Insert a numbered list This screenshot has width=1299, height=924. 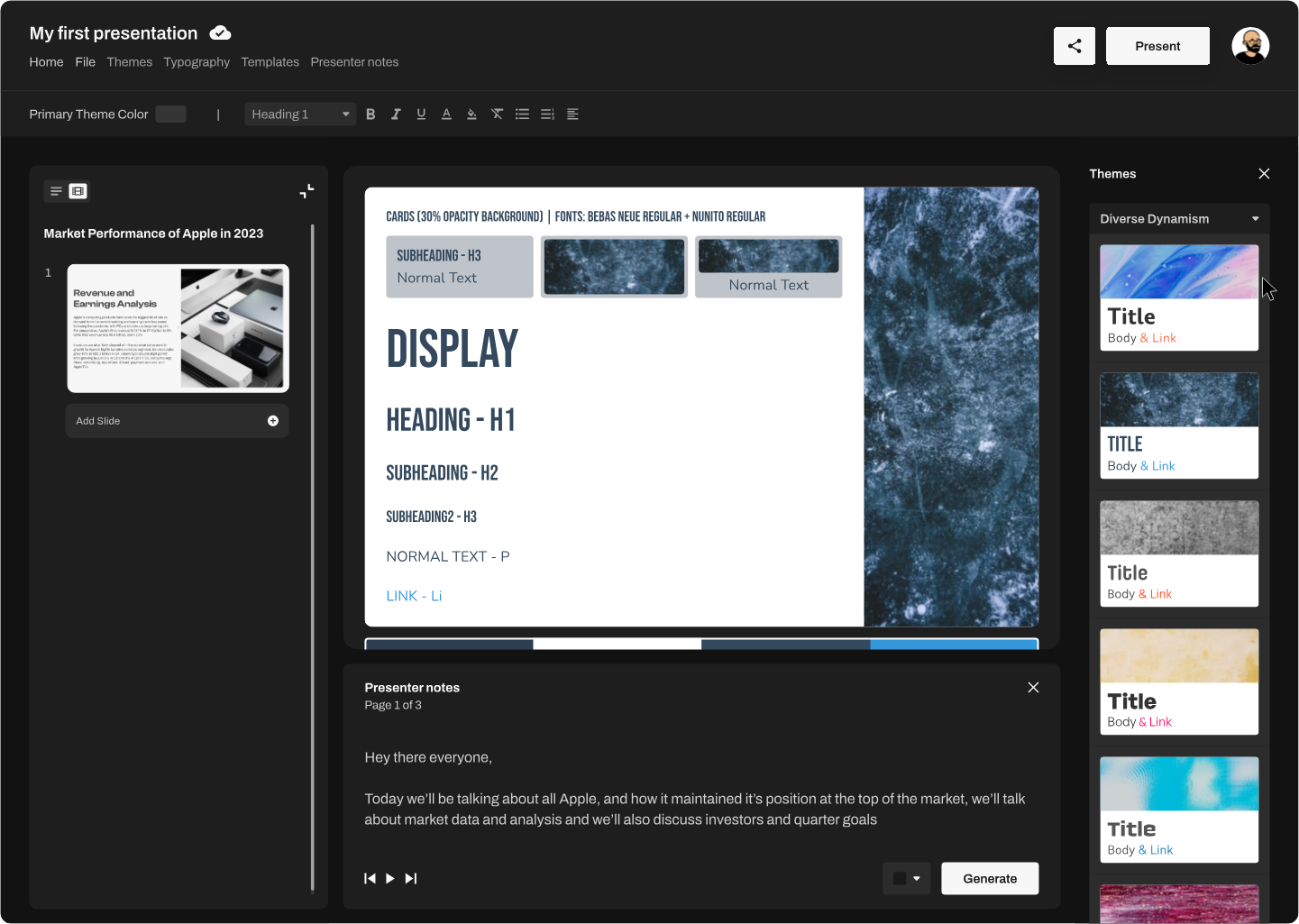pyautogui.click(x=547, y=114)
